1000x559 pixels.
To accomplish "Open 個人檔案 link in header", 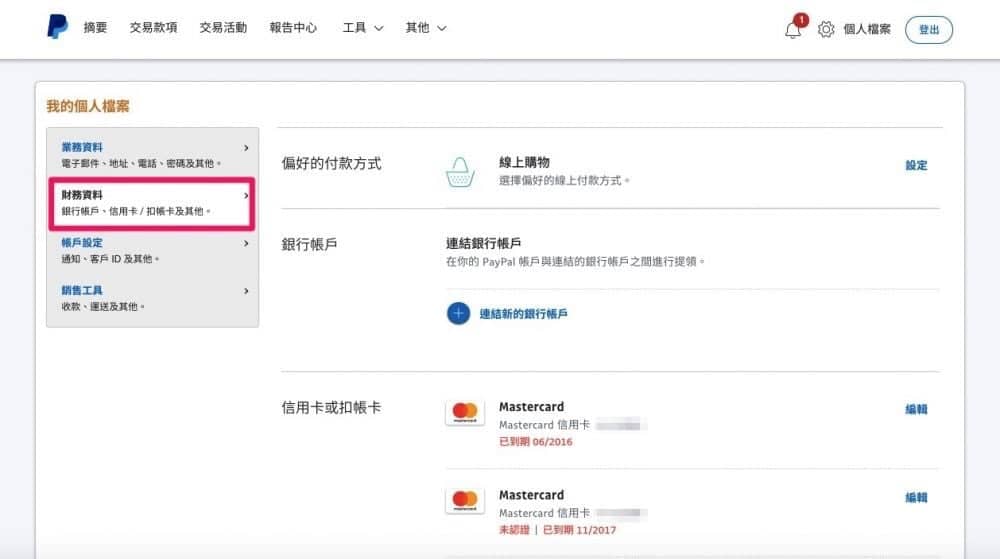I will (867, 29).
